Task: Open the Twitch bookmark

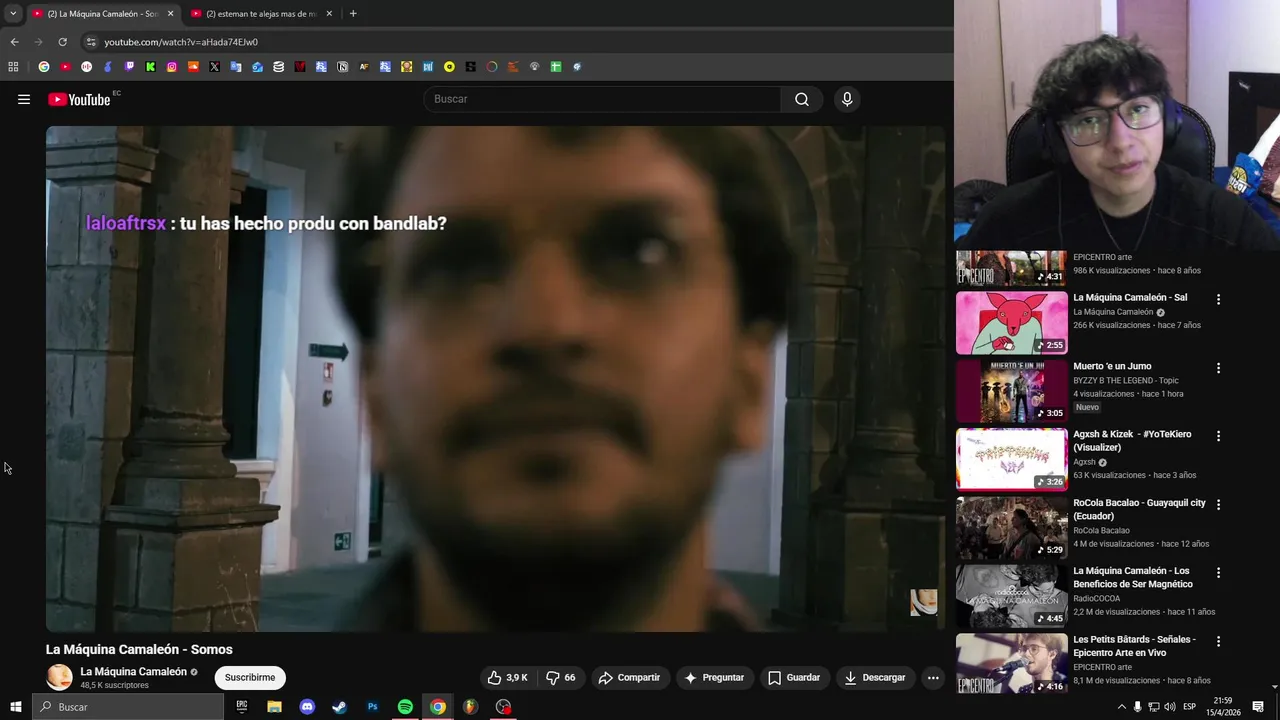Action: pyautogui.click(x=129, y=67)
